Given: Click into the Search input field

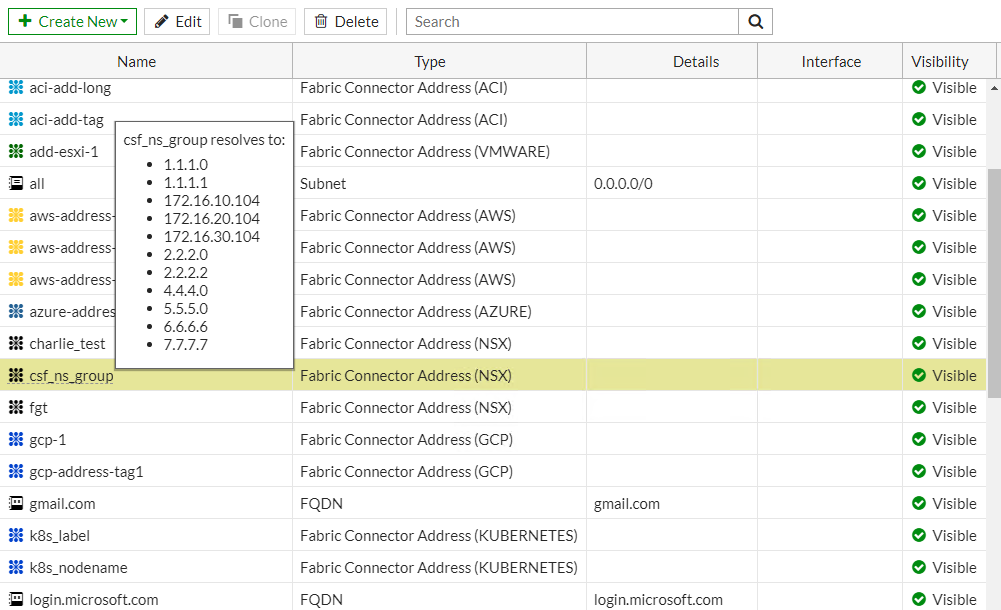Looking at the screenshot, I should point(572,22).
